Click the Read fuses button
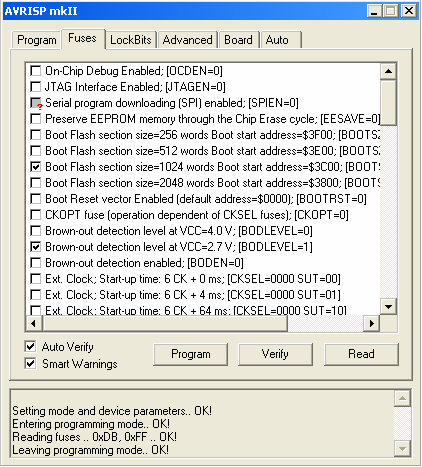The image size is (422, 467). (x=361, y=354)
